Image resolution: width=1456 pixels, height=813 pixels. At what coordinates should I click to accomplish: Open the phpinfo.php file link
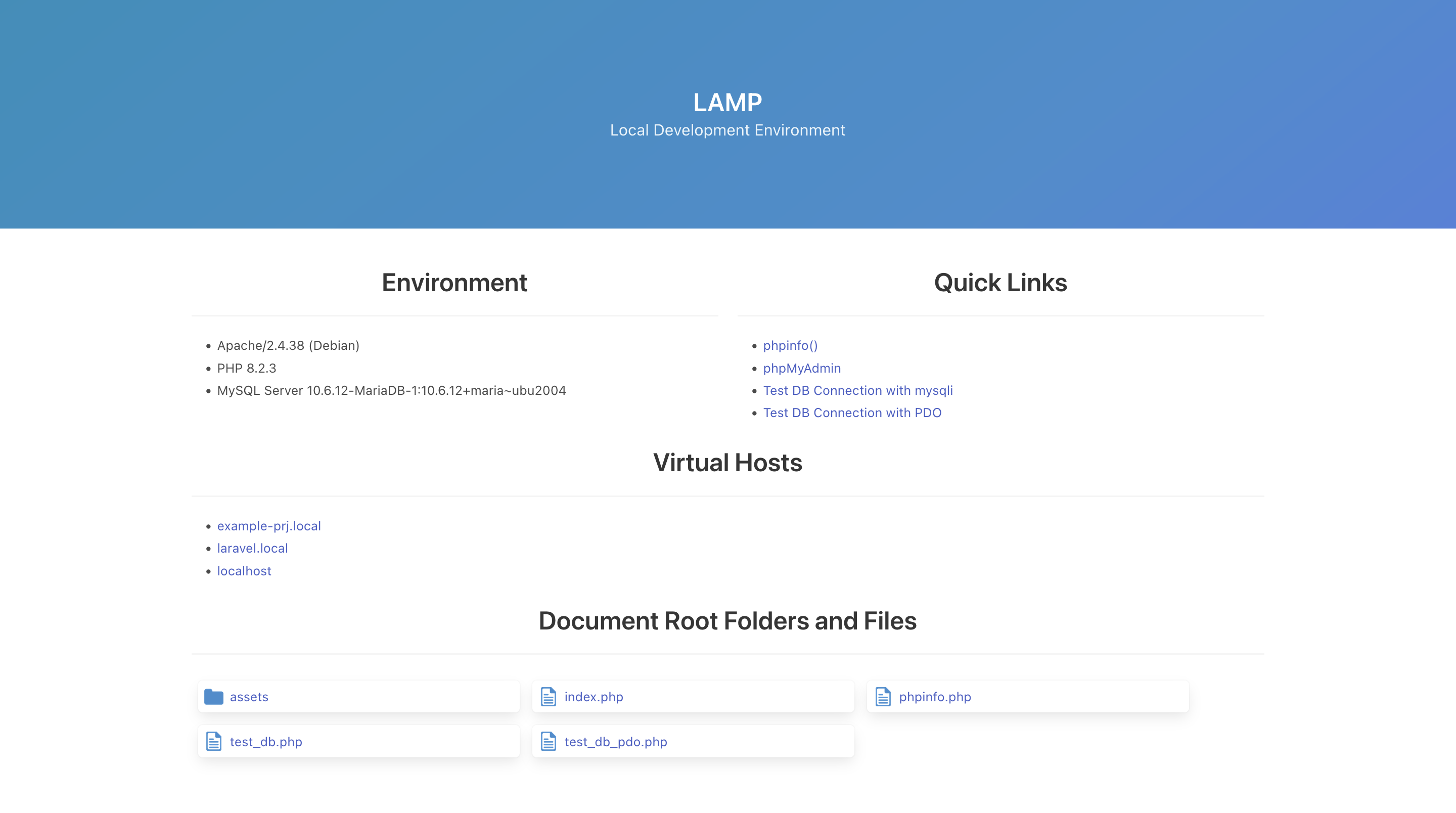tap(935, 697)
